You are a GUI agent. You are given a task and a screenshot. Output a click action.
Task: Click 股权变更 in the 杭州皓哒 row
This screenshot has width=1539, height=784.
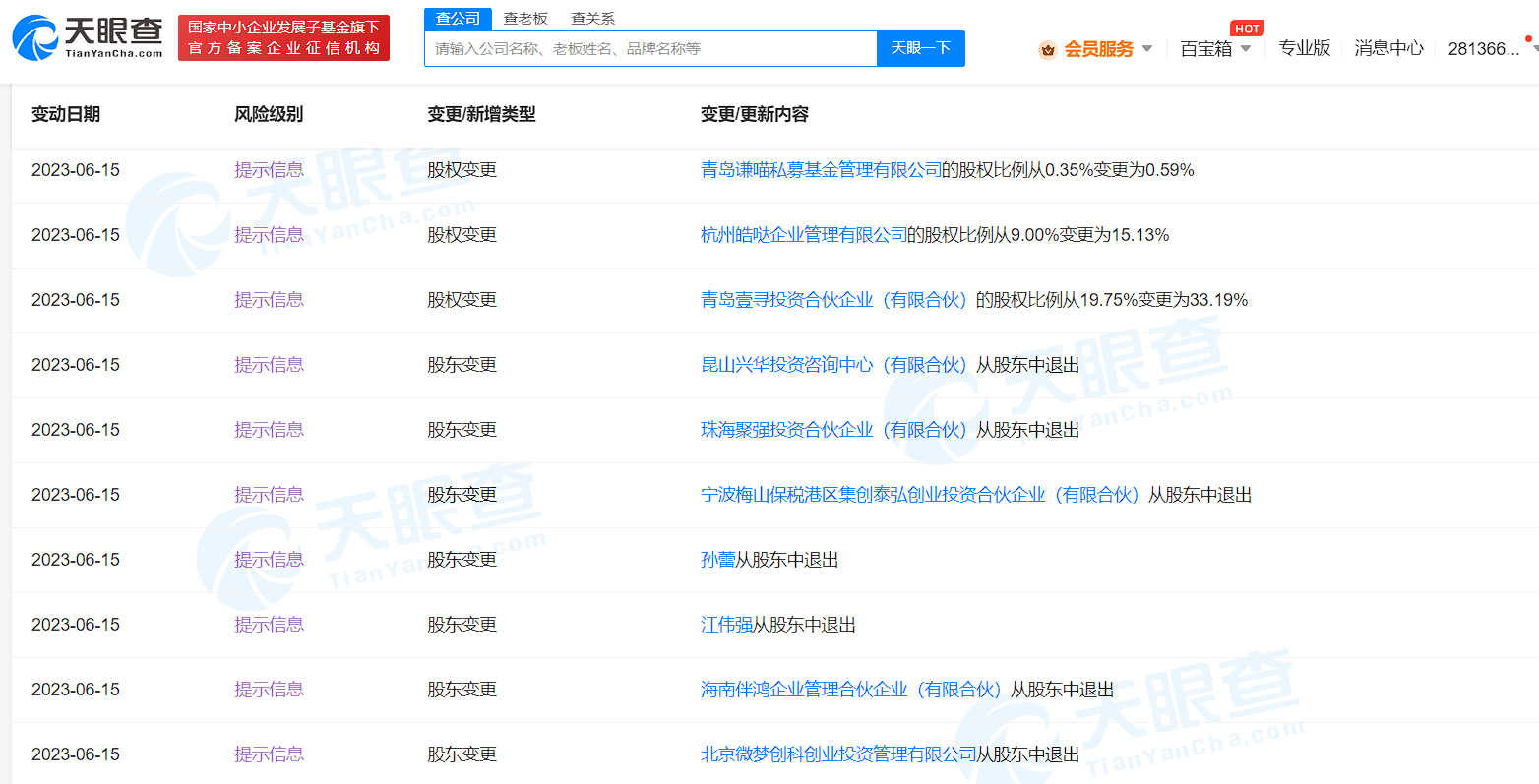click(462, 235)
